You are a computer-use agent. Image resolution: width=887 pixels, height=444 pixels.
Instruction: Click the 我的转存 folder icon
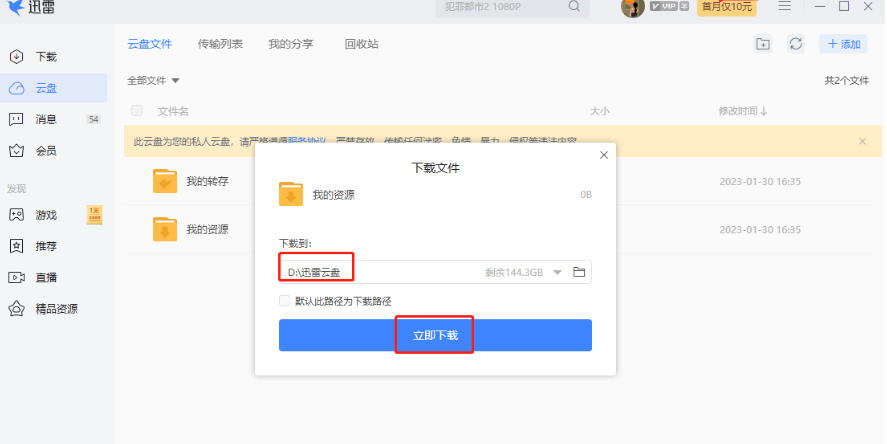pyautogui.click(x=165, y=181)
